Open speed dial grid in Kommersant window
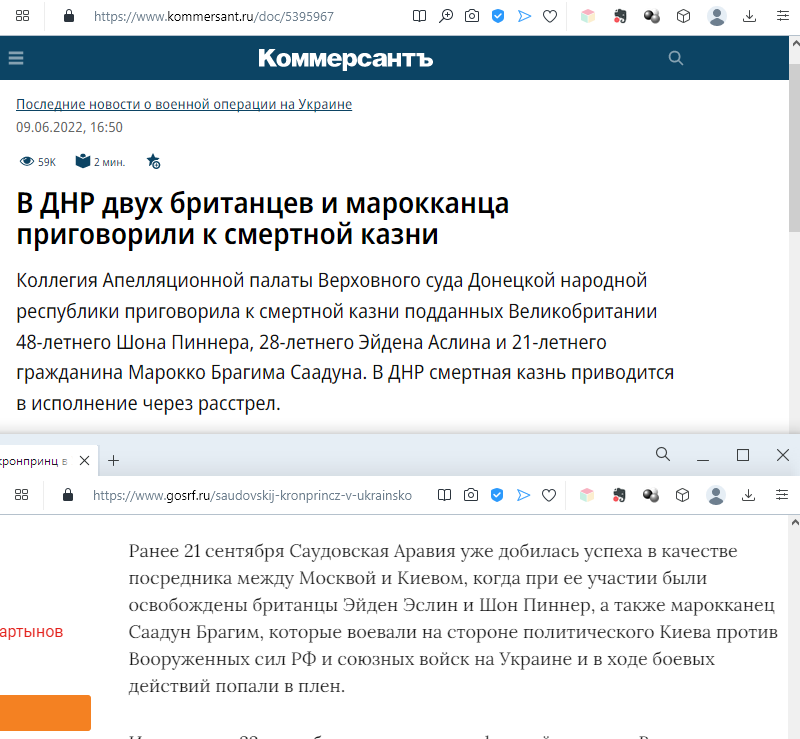Viewport: 800px width, 739px height. (x=22, y=16)
